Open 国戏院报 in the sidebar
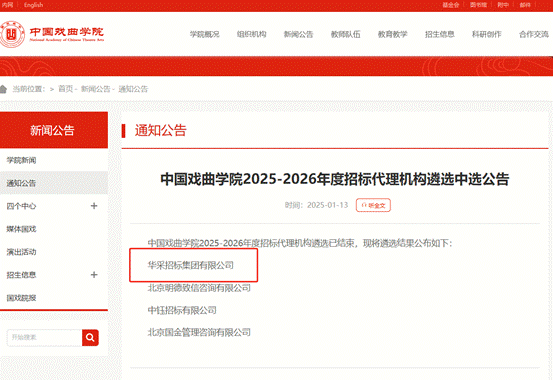The width and height of the screenshot is (553, 380). [22, 298]
